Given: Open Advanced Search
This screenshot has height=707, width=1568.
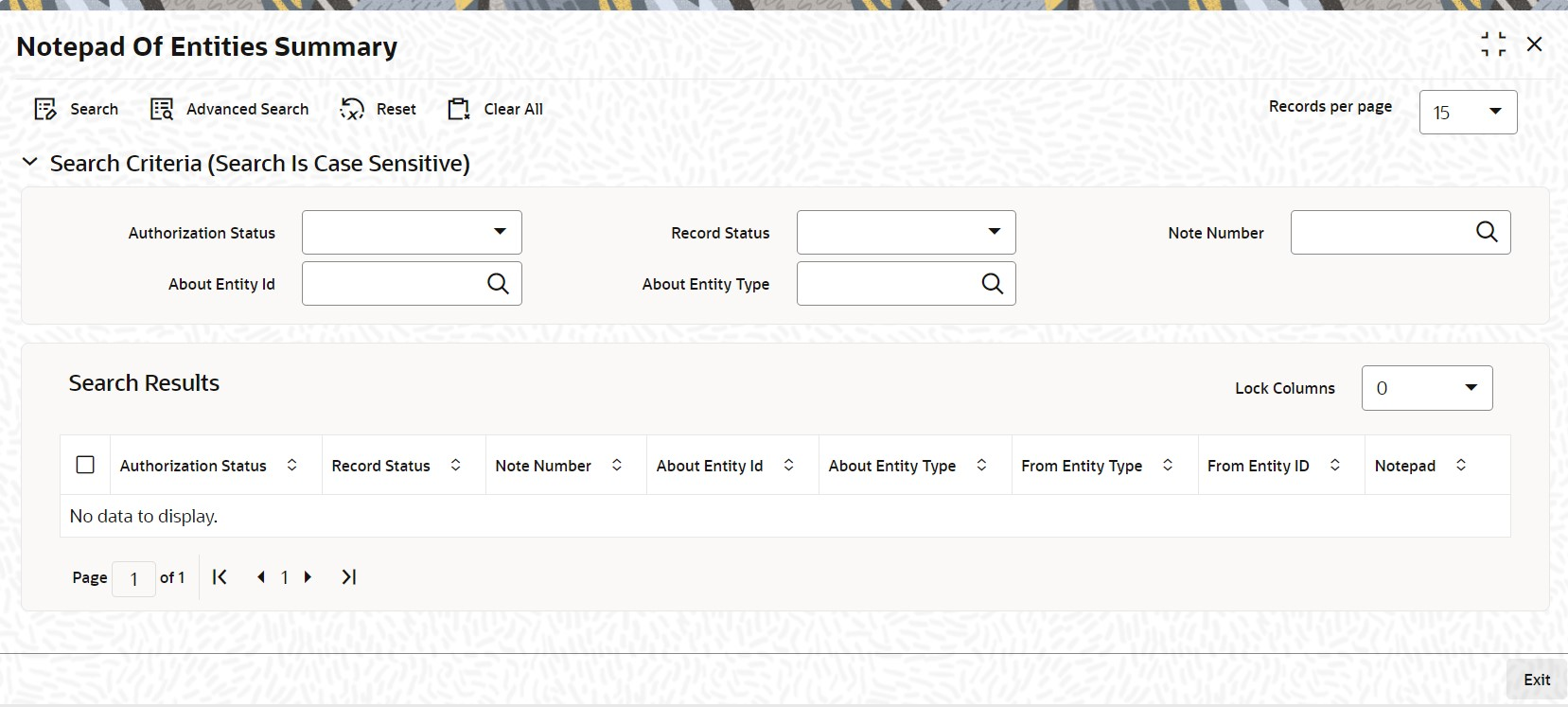Looking at the screenshot, I should pos(230,110).
